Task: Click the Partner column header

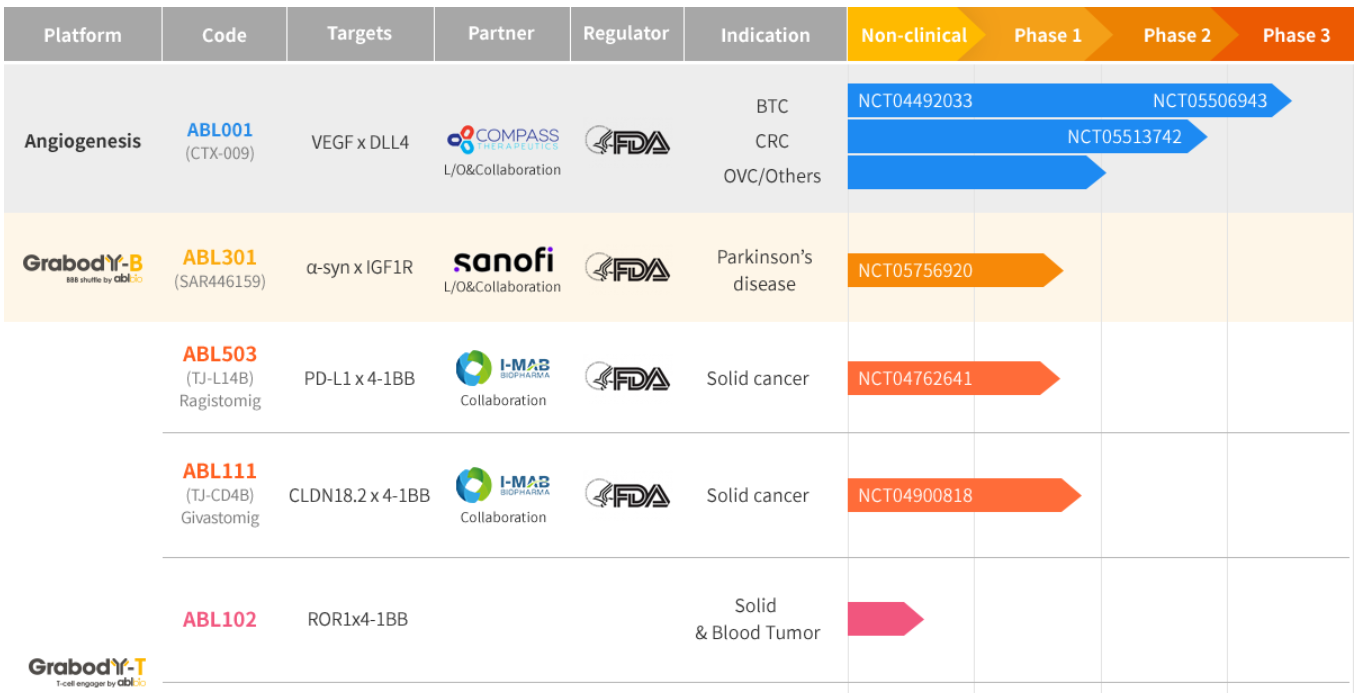Action: (x=501, y=34)
